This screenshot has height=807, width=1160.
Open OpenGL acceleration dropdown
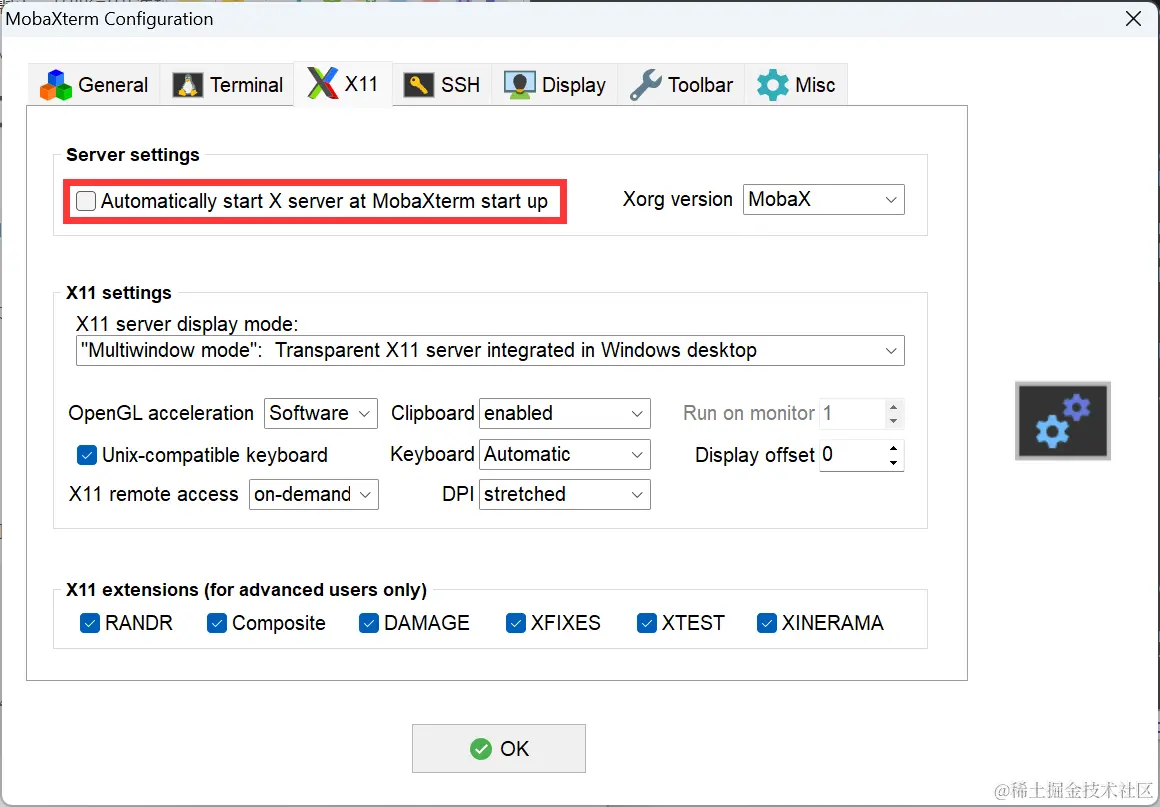(320, 413)
